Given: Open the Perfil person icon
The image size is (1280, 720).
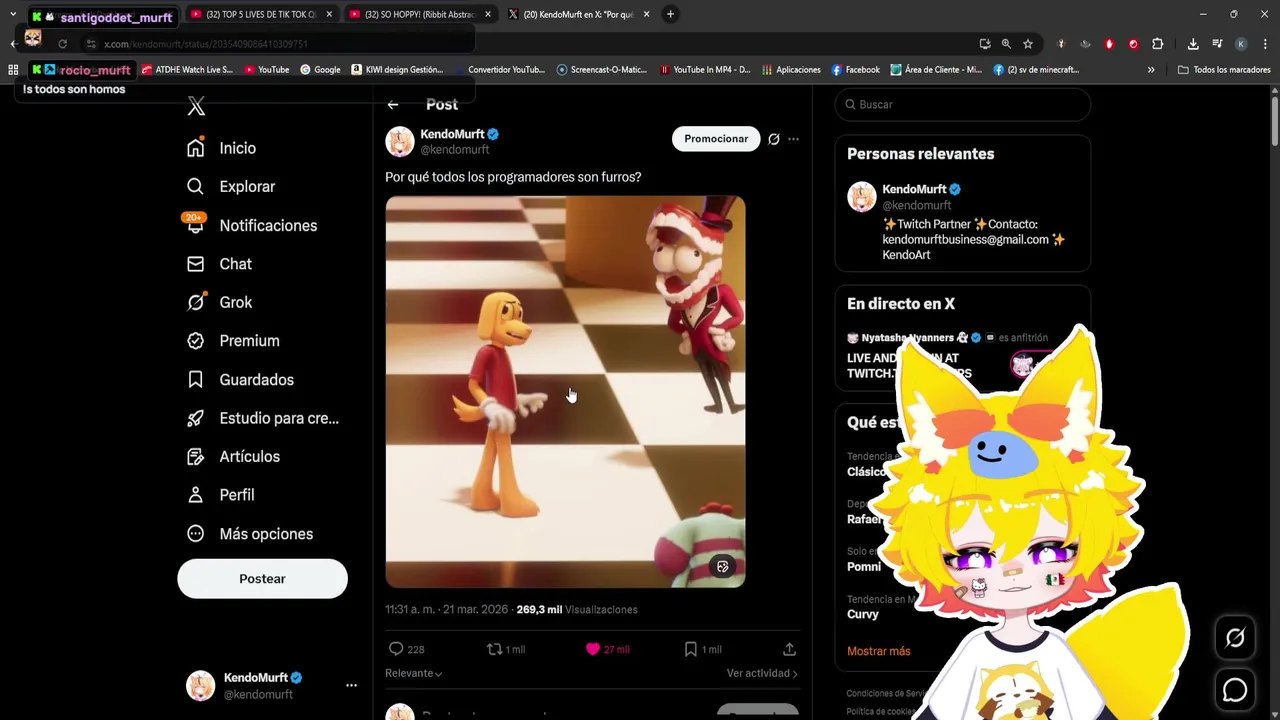Looking at the screenshot, I should tap(196, 495).
